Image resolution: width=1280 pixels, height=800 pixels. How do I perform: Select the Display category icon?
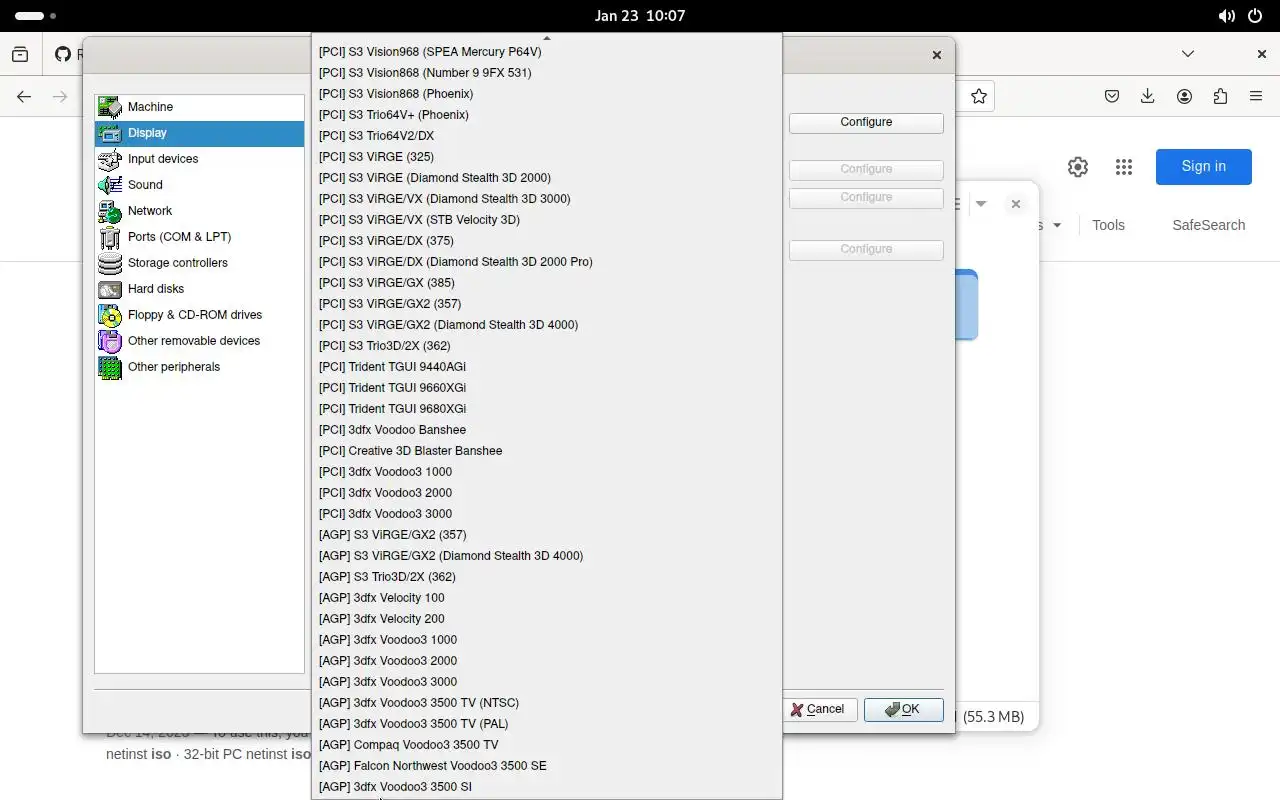110,133
